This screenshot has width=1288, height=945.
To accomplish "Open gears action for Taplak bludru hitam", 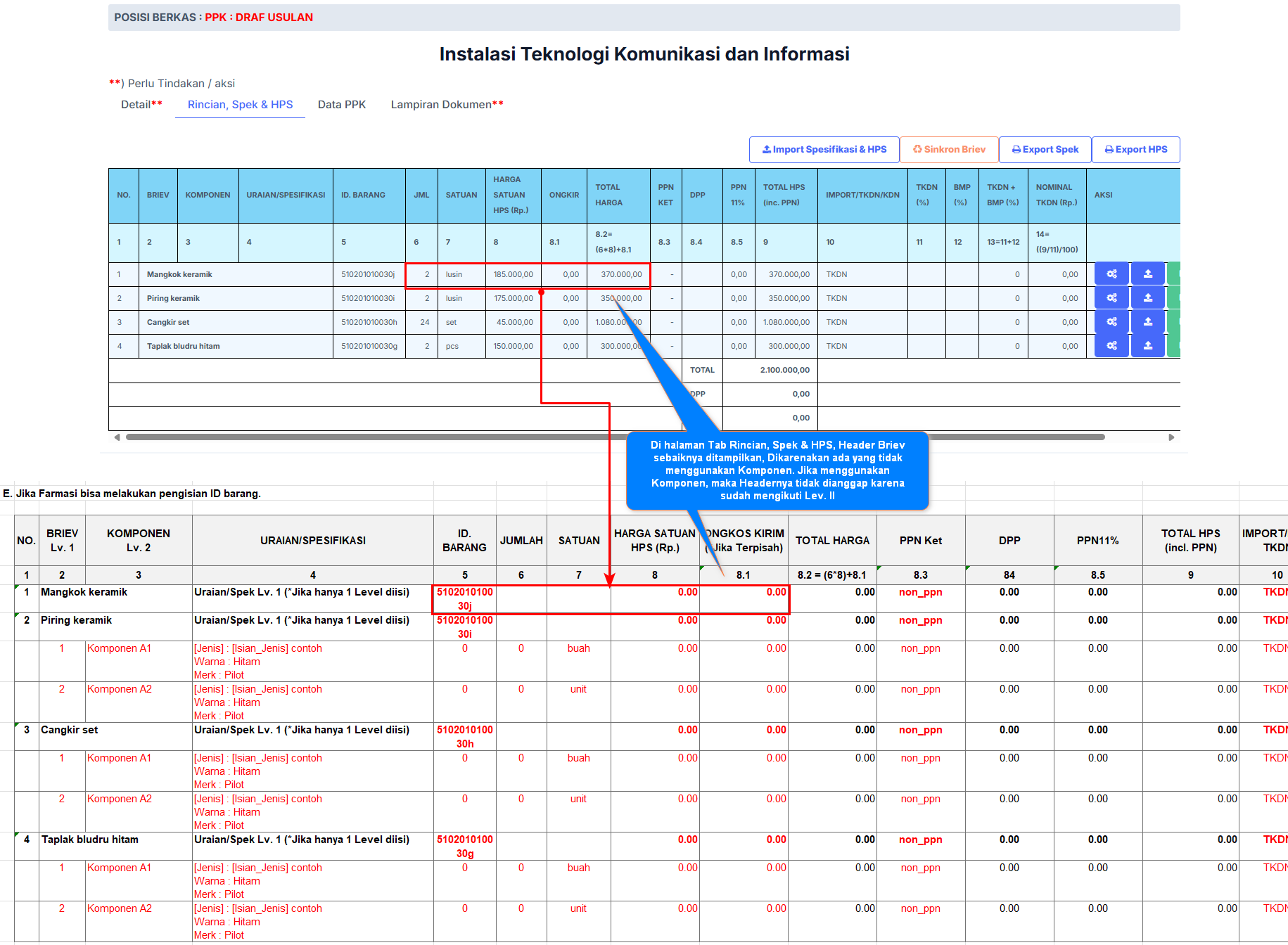I will tap(1111, 346).
